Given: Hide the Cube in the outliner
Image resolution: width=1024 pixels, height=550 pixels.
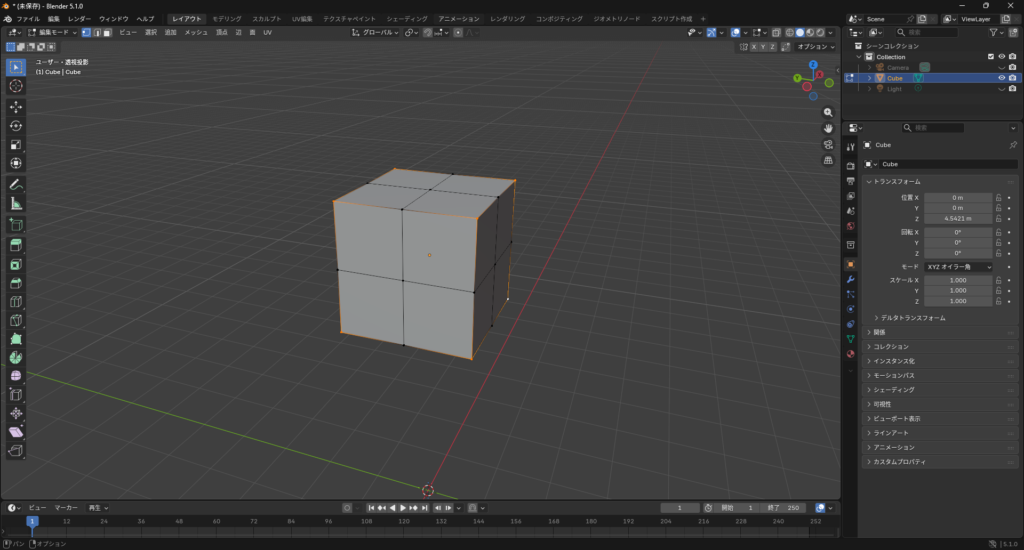Looking at the screenshot, I should [1001, 77].
